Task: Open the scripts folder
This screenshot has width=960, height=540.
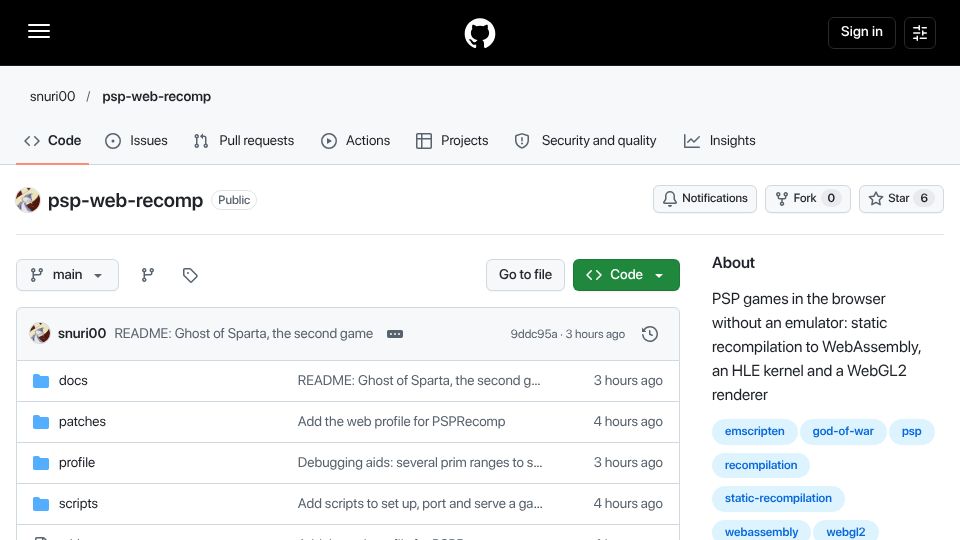Action: 78,503
